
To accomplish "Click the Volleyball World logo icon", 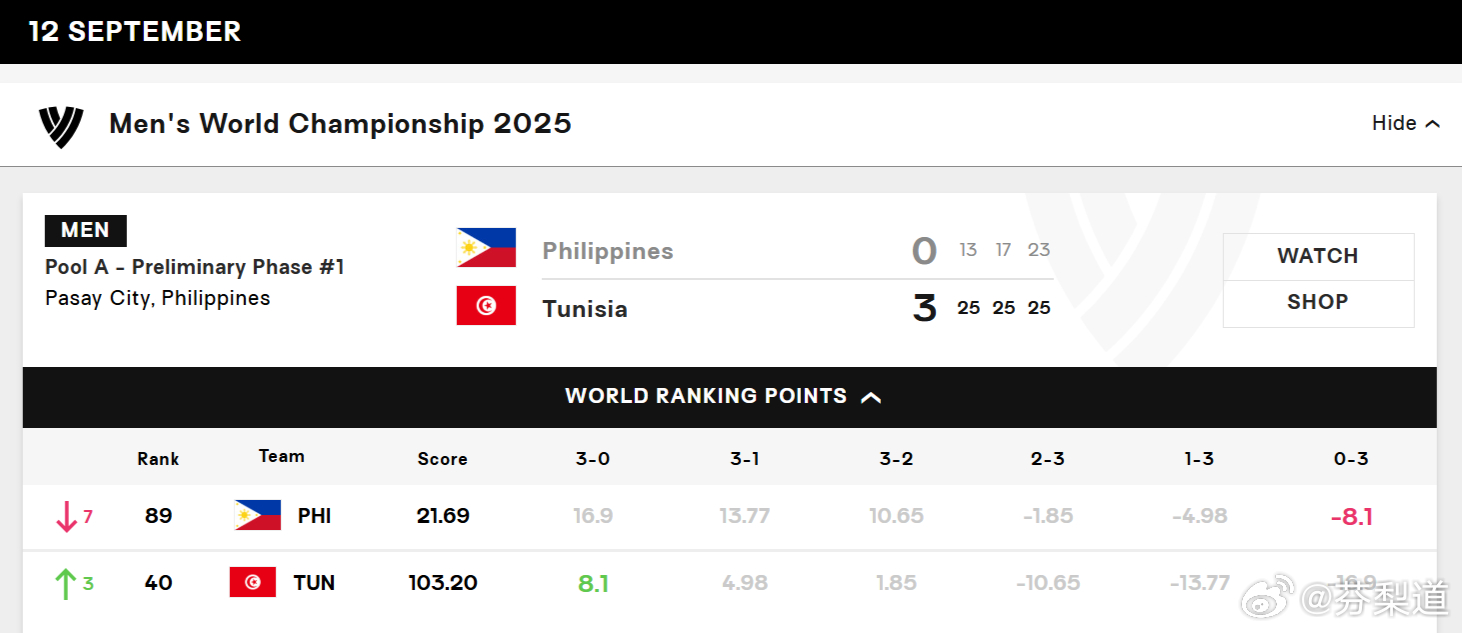I will click(x=61, y=126).
